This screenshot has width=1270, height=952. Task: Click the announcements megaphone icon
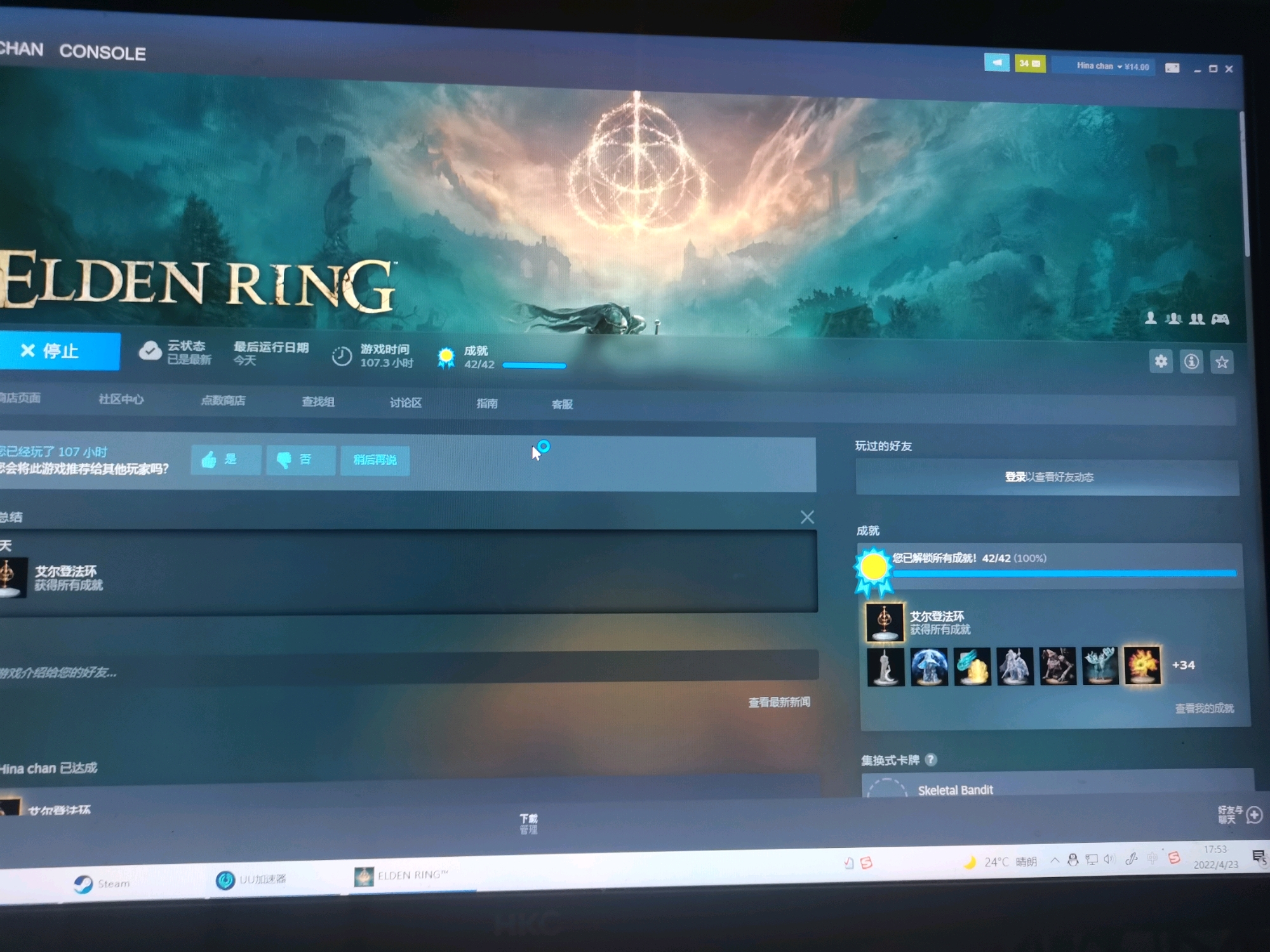click(x=996, y=62)
